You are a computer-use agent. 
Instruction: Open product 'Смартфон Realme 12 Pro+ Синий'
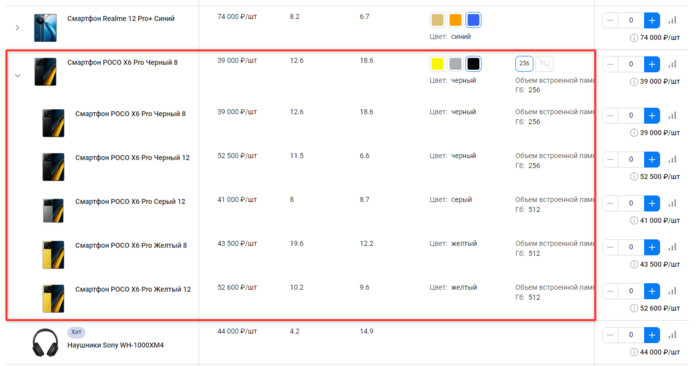click(x=121, y=19)
